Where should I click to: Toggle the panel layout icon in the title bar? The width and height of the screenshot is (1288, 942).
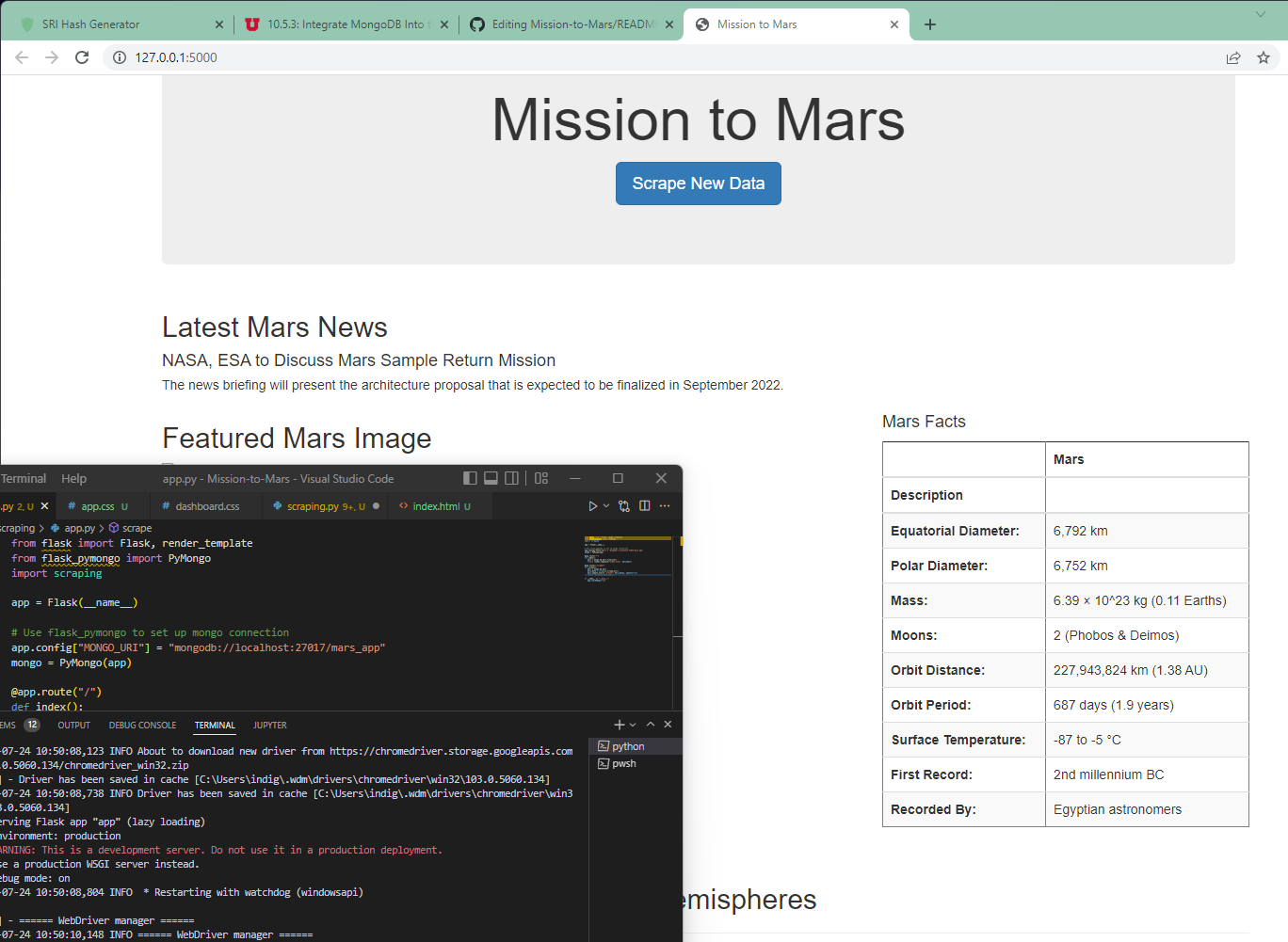pyautogui.click(x=491, y=478)
